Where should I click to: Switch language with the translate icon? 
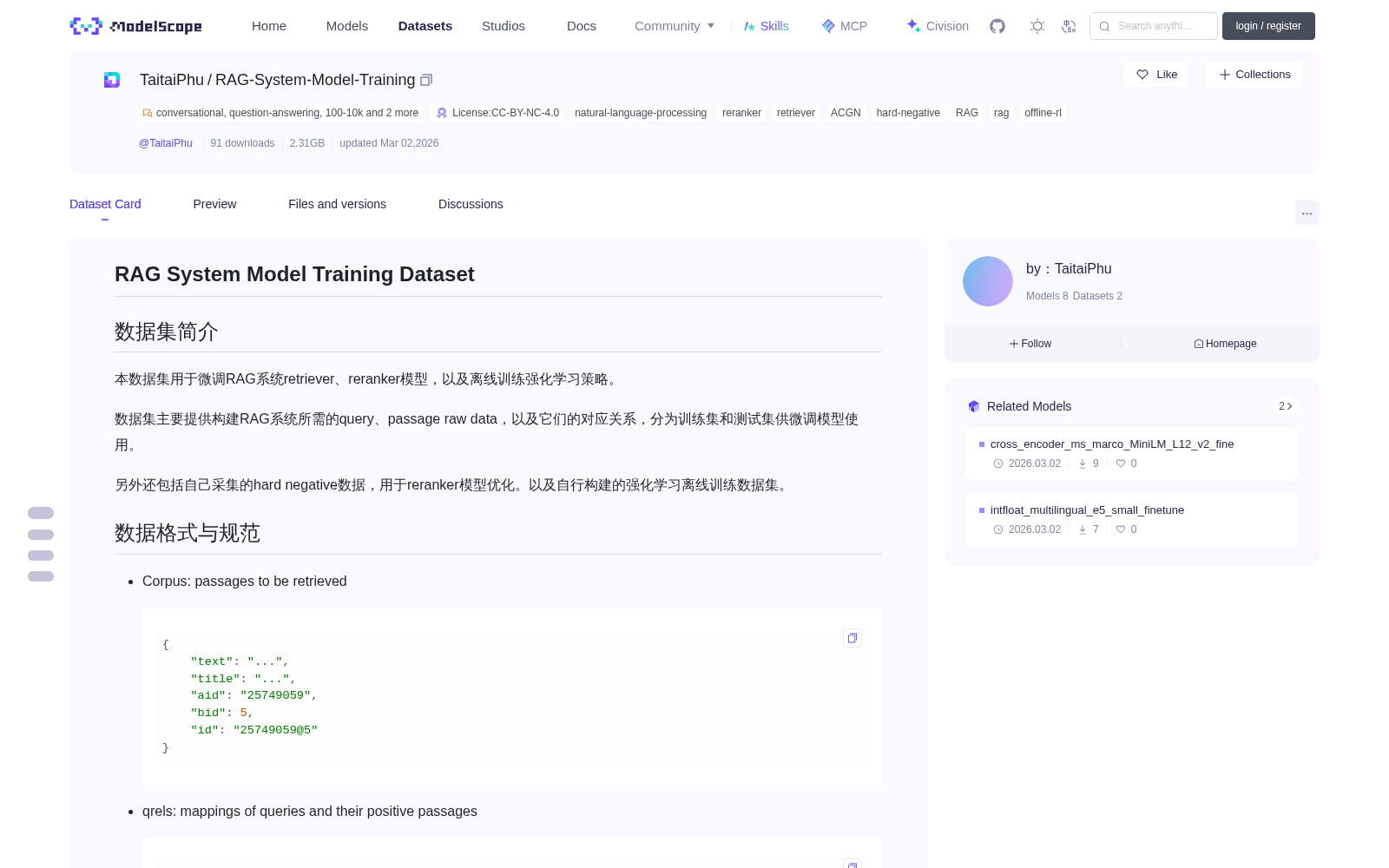click(x=1070, y=26)
